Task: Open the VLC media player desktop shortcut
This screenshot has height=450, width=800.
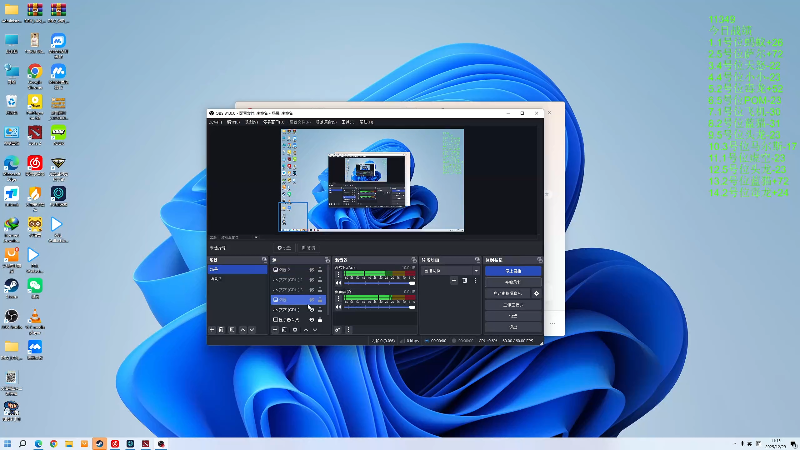Action: click(x=35, y=320)
